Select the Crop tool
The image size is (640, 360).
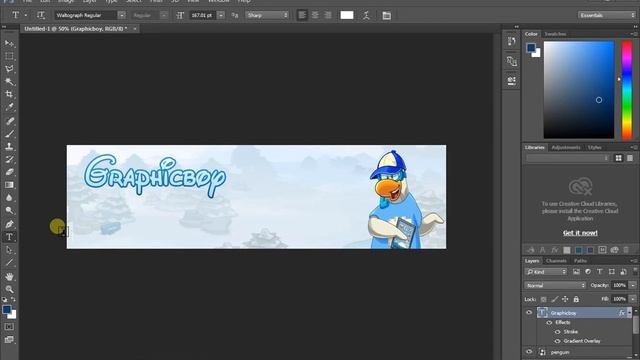pyautogui.click(x=9, y=94)
